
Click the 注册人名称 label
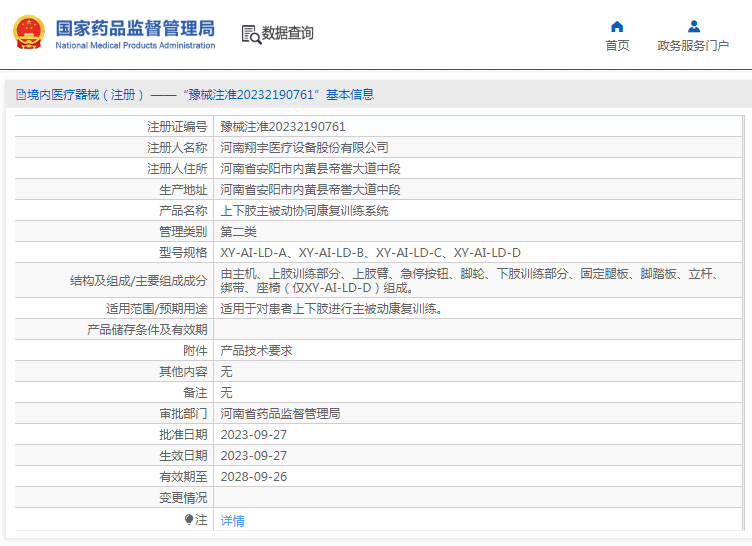[177, 148]
